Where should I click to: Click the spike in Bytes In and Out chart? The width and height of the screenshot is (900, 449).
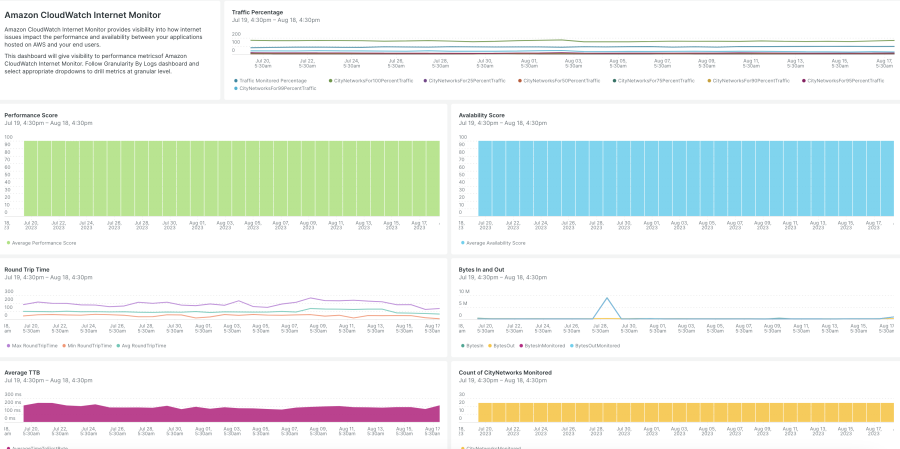[x=605, y=298]
